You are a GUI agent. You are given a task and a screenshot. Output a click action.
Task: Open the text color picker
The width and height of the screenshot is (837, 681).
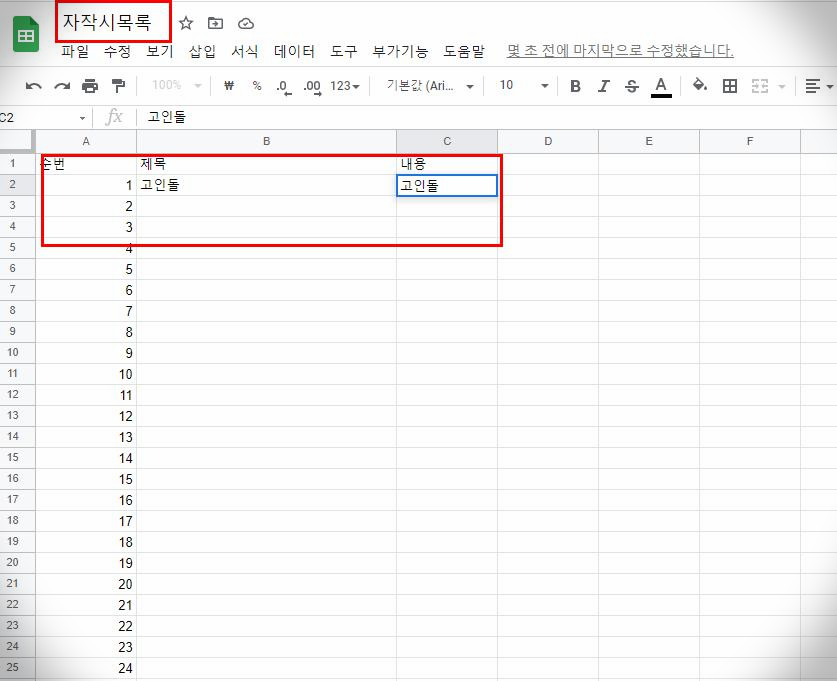661,86
